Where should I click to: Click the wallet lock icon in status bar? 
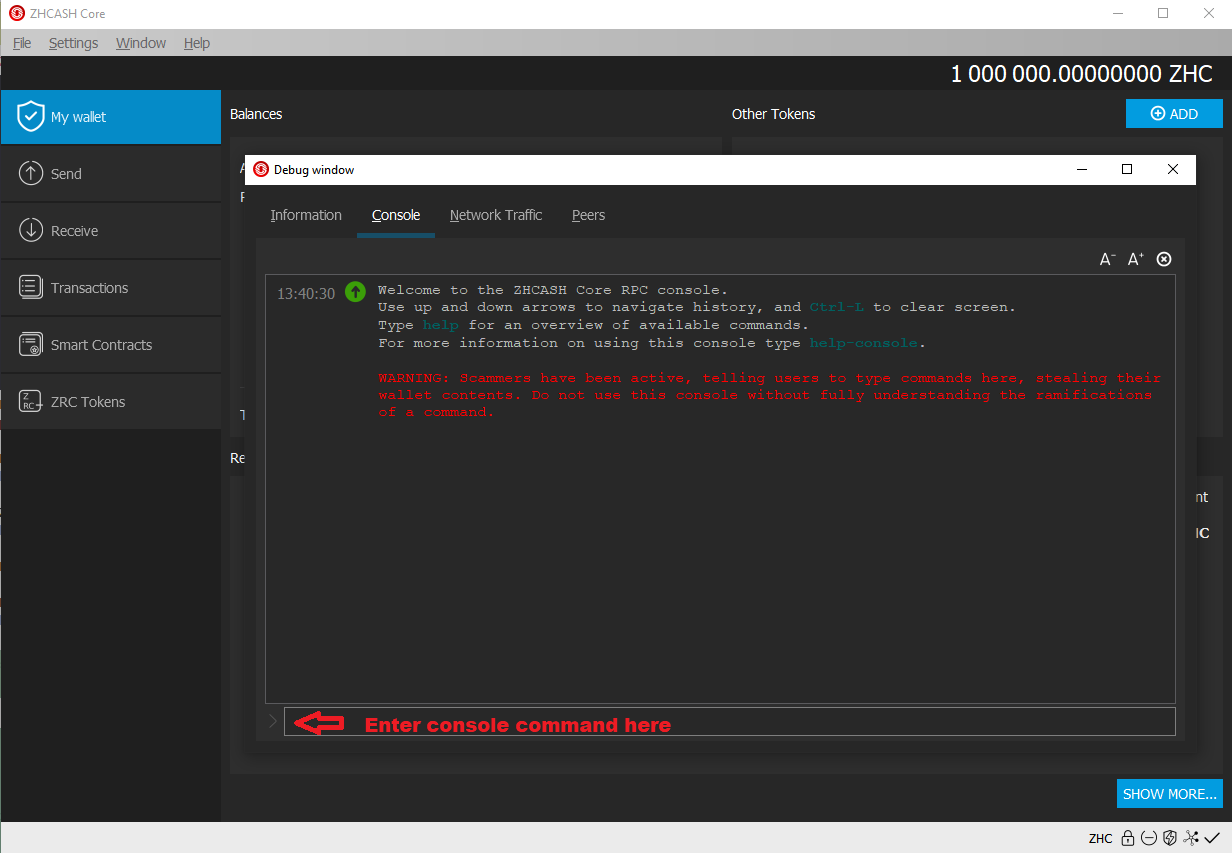point(1127,838)
